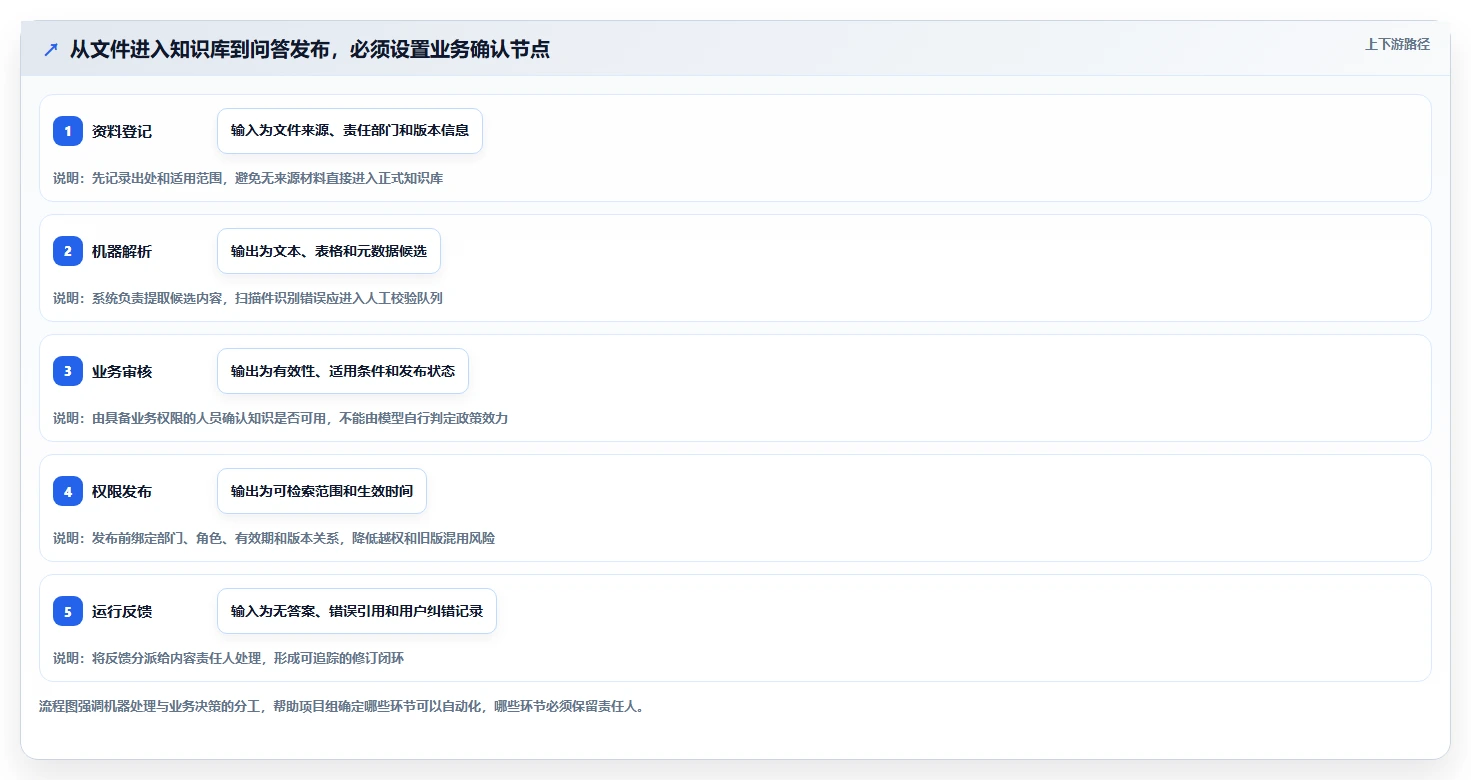Viewport: 1471px width, 780px height.
Task: Select the 资料登记 step name
Action: (x=122, y=131)
